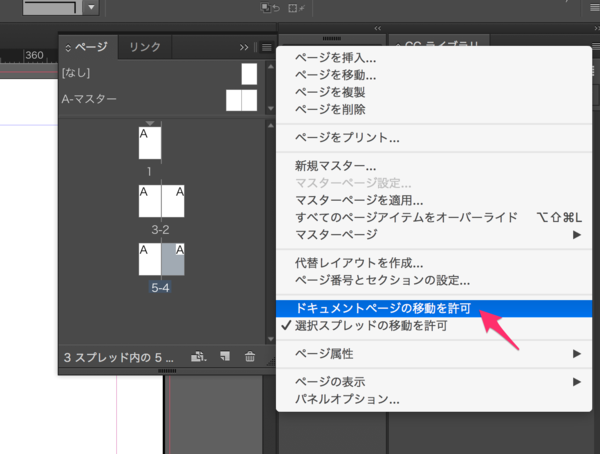The height and width of the screenshot is (454, 600).
Task: Select the [なし] master page icon
Action: 249,74
